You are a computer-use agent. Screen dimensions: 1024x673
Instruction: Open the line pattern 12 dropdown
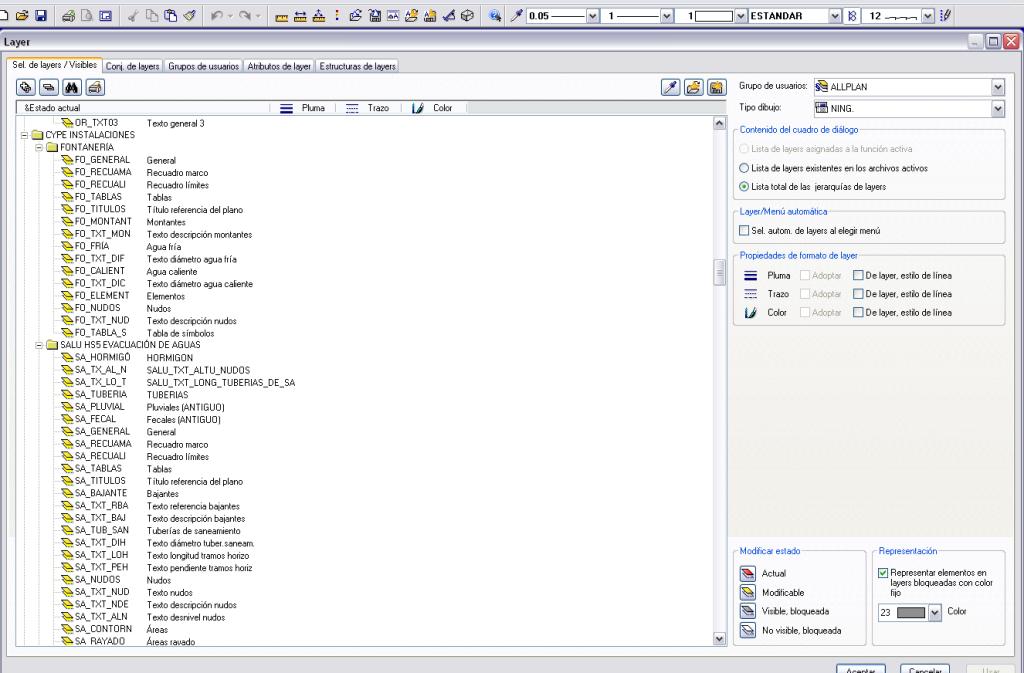click(928, 16)
